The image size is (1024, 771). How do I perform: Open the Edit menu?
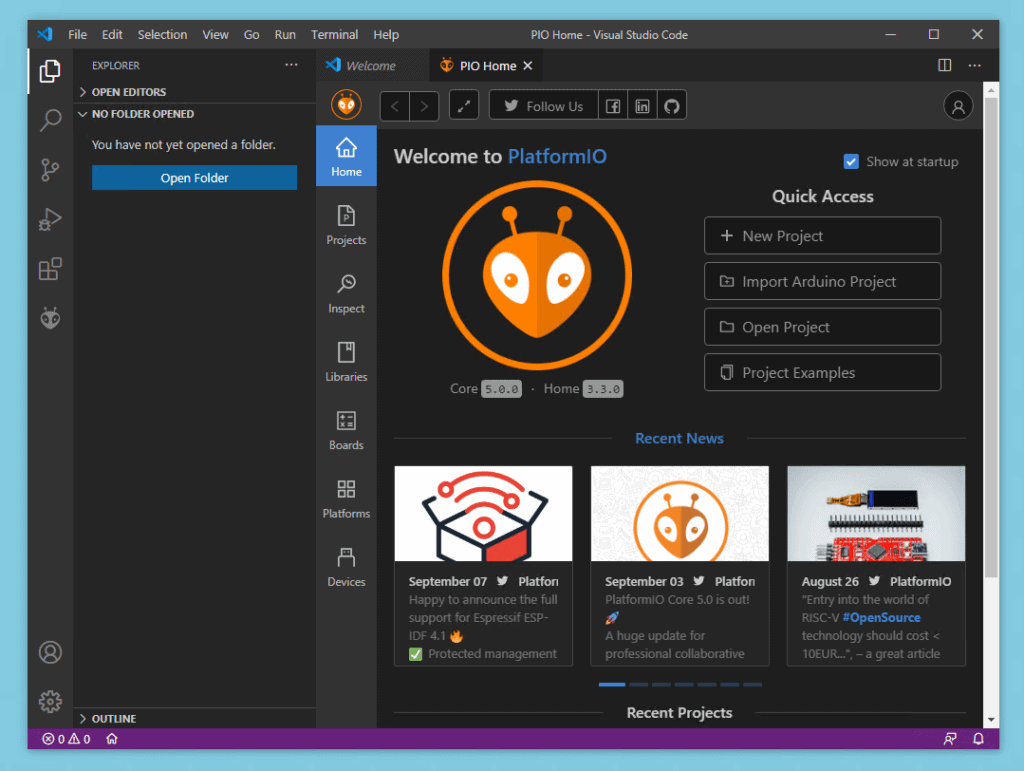pyautogui.click(x=112, y=35)
